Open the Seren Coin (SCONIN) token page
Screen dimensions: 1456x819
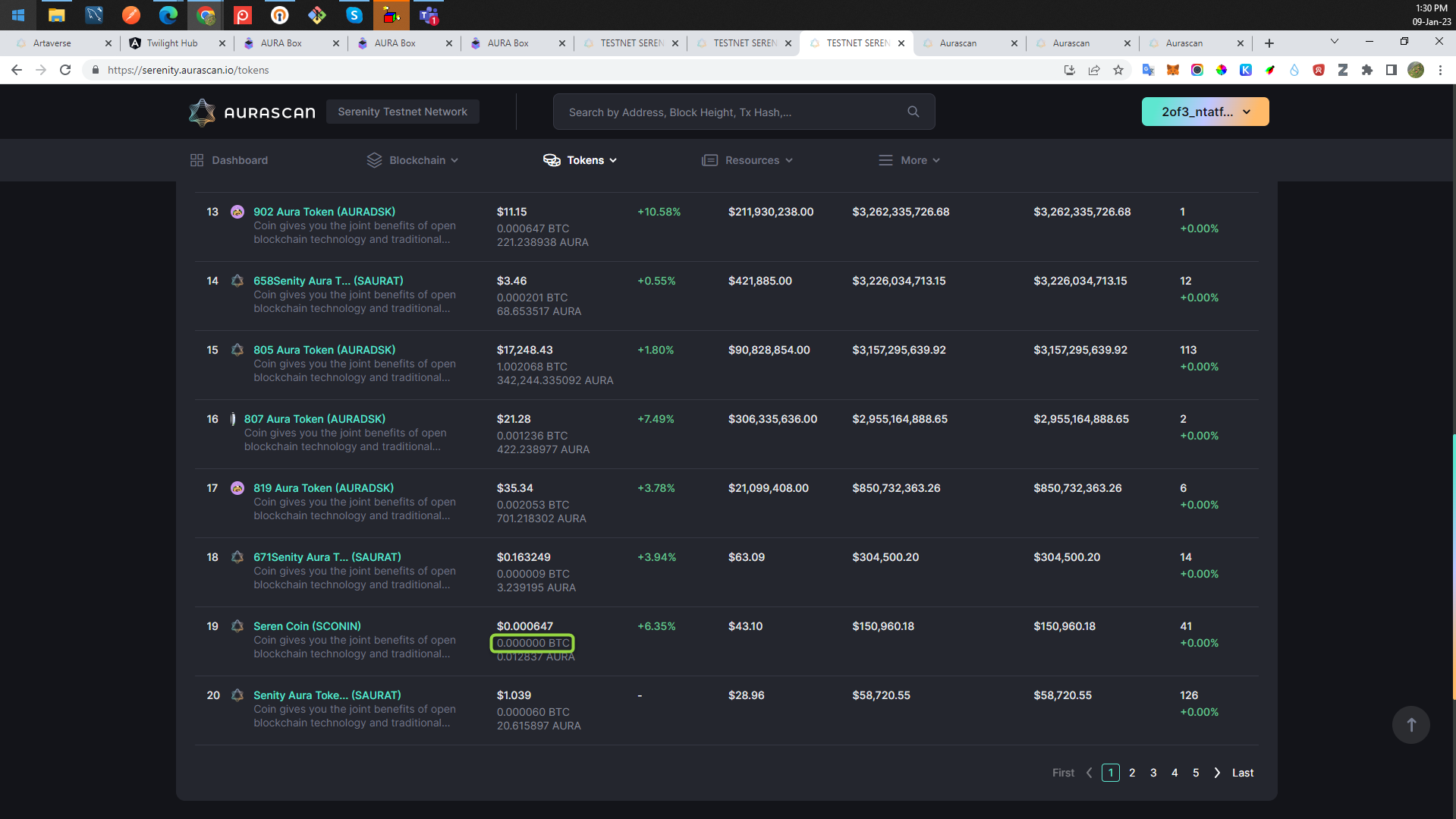click(307, 625)
